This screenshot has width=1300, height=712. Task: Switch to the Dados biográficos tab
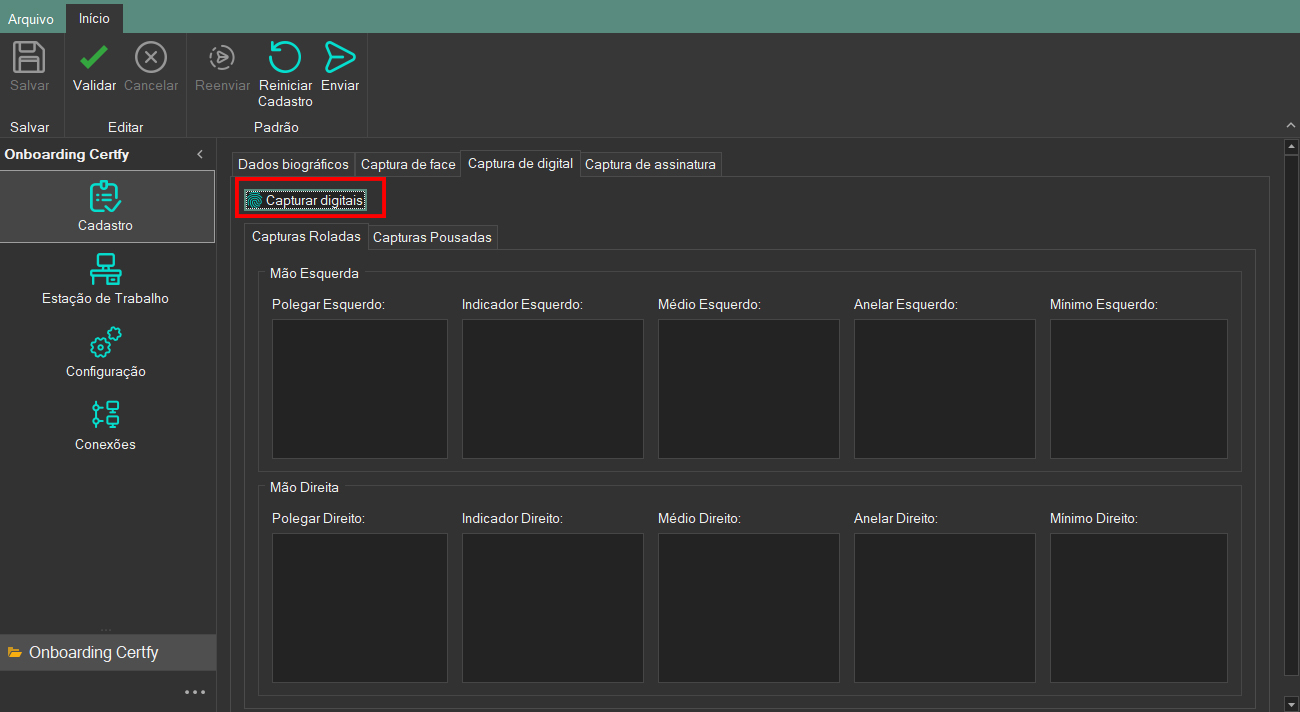(293, 164)
